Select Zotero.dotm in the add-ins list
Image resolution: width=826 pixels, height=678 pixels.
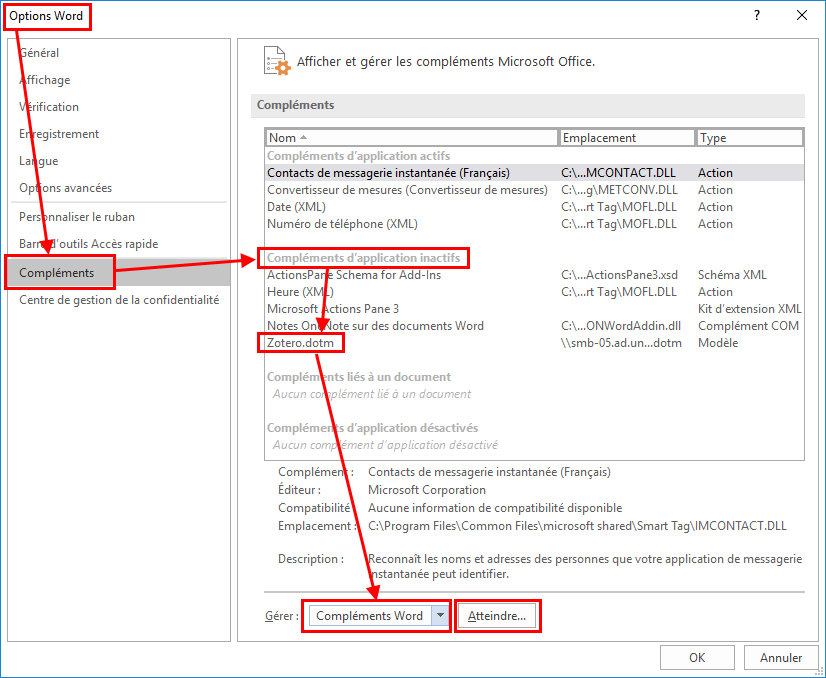pyautogui.click(x=303, y=343)
